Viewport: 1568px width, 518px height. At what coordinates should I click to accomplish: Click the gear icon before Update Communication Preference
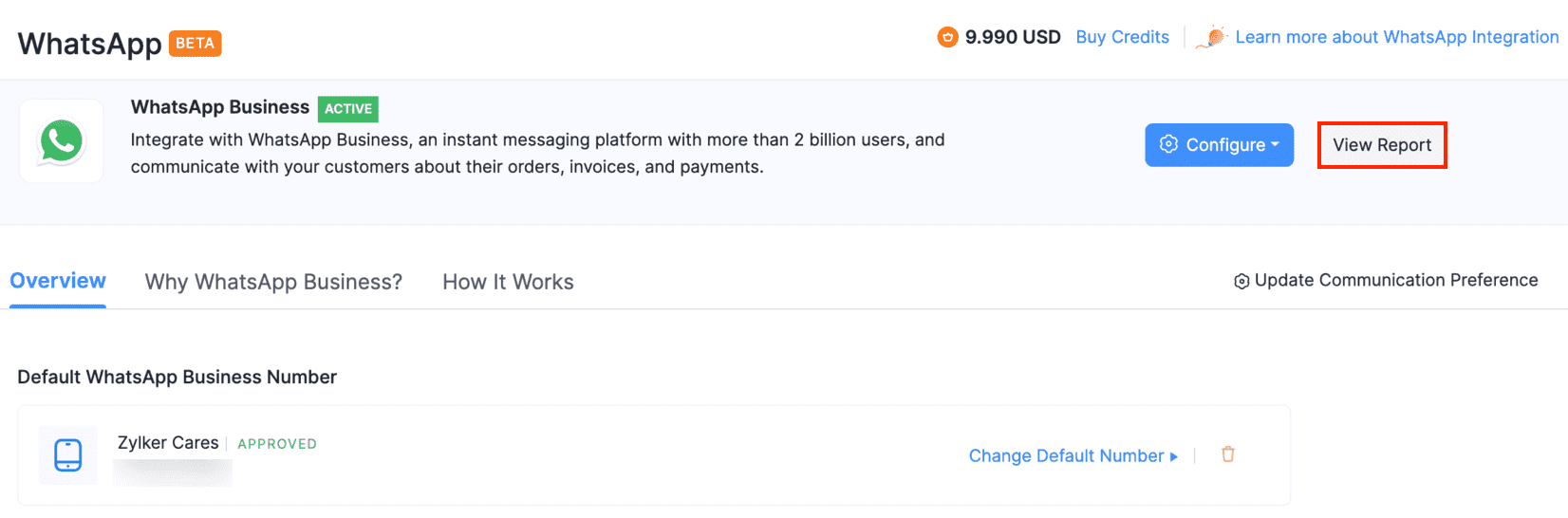pyautogui.click(x=1241, y=282)
